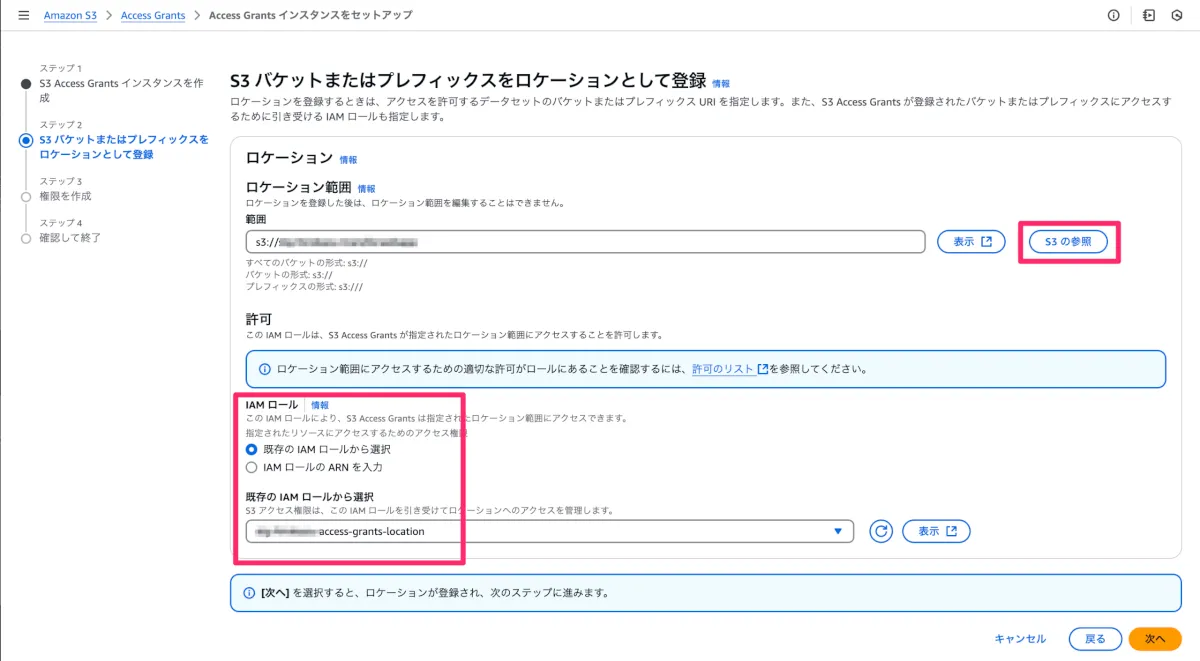1200x661 pixels.
Task: Click the s3:// location range input field
Action: pos(586,241)
